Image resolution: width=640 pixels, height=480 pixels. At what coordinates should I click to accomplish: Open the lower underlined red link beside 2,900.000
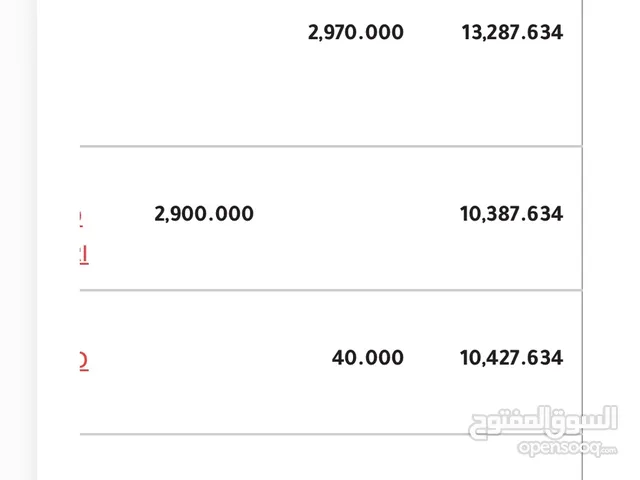(84, 254)
